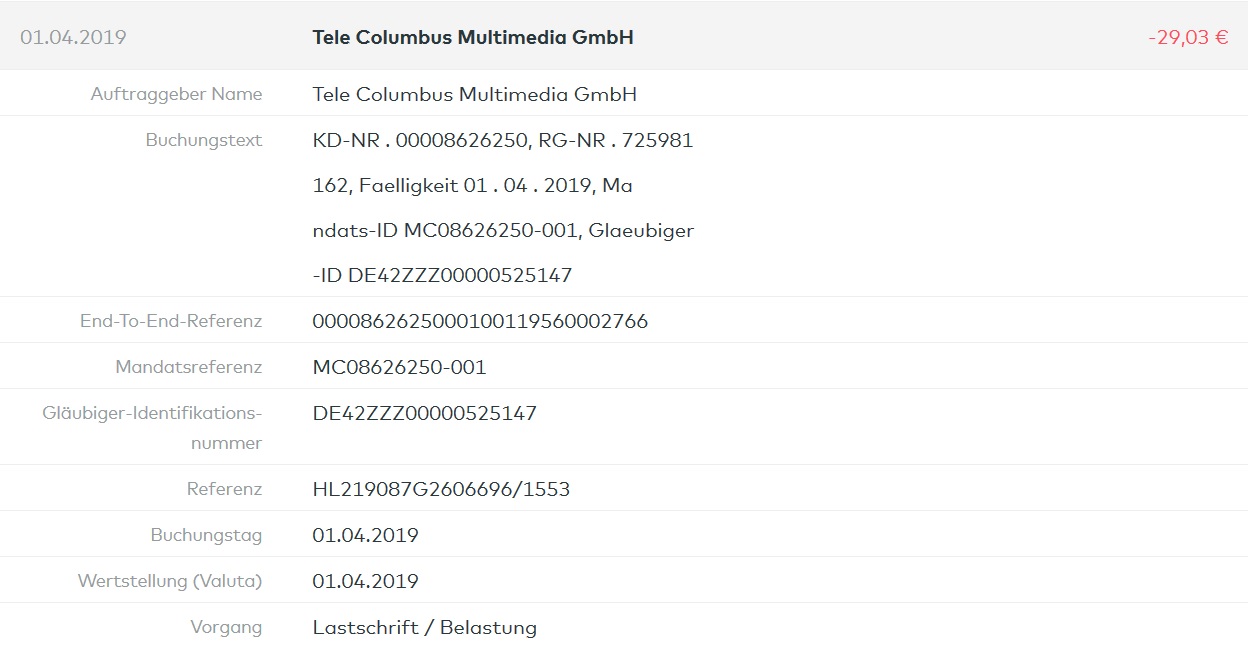This screenshot has width=1248, height=648.
Task: Select the Gläubiger-Identifikationsnummer row value
Action: tap(424, 413)
